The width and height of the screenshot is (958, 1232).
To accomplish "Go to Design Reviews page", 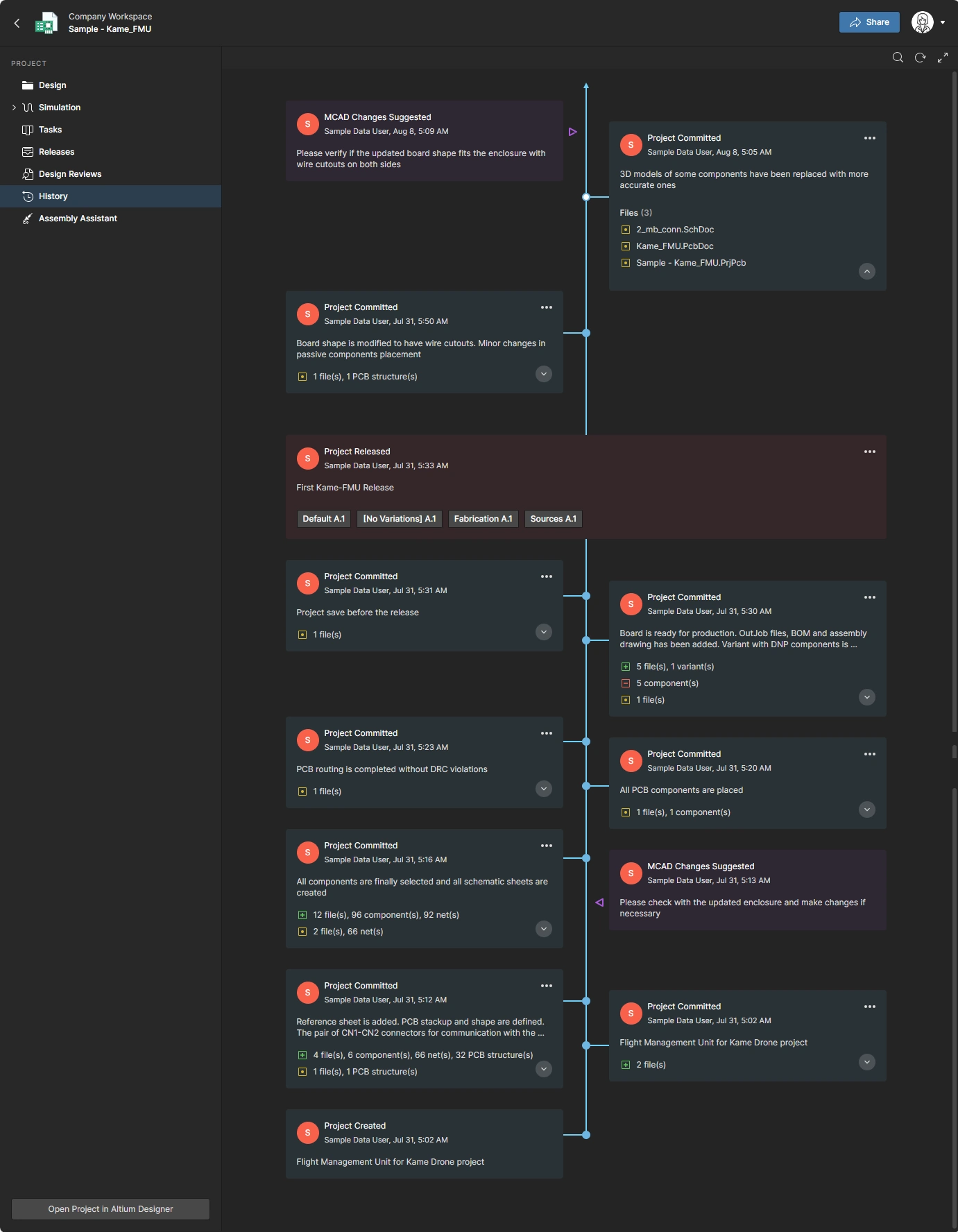I will point(69,174).
